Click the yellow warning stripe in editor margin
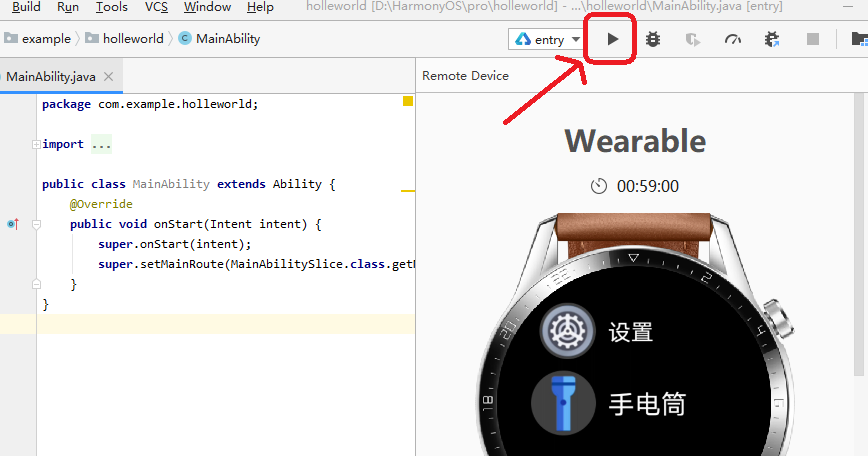868x456 pixels. click(408, 191)
